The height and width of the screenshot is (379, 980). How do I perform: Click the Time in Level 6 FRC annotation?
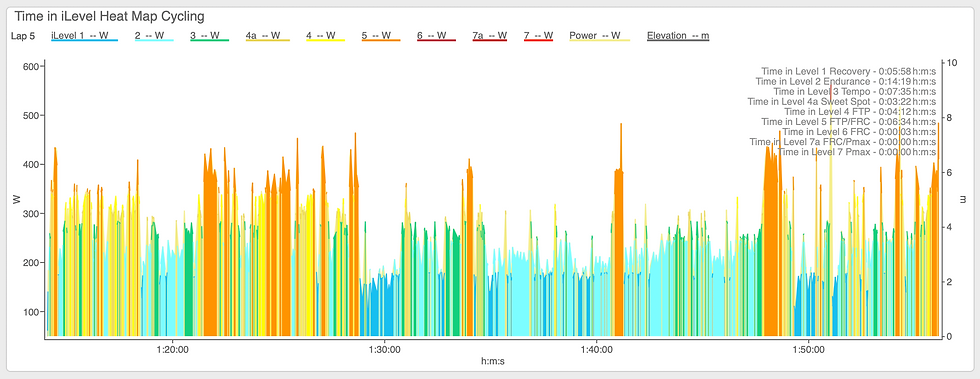859,131
